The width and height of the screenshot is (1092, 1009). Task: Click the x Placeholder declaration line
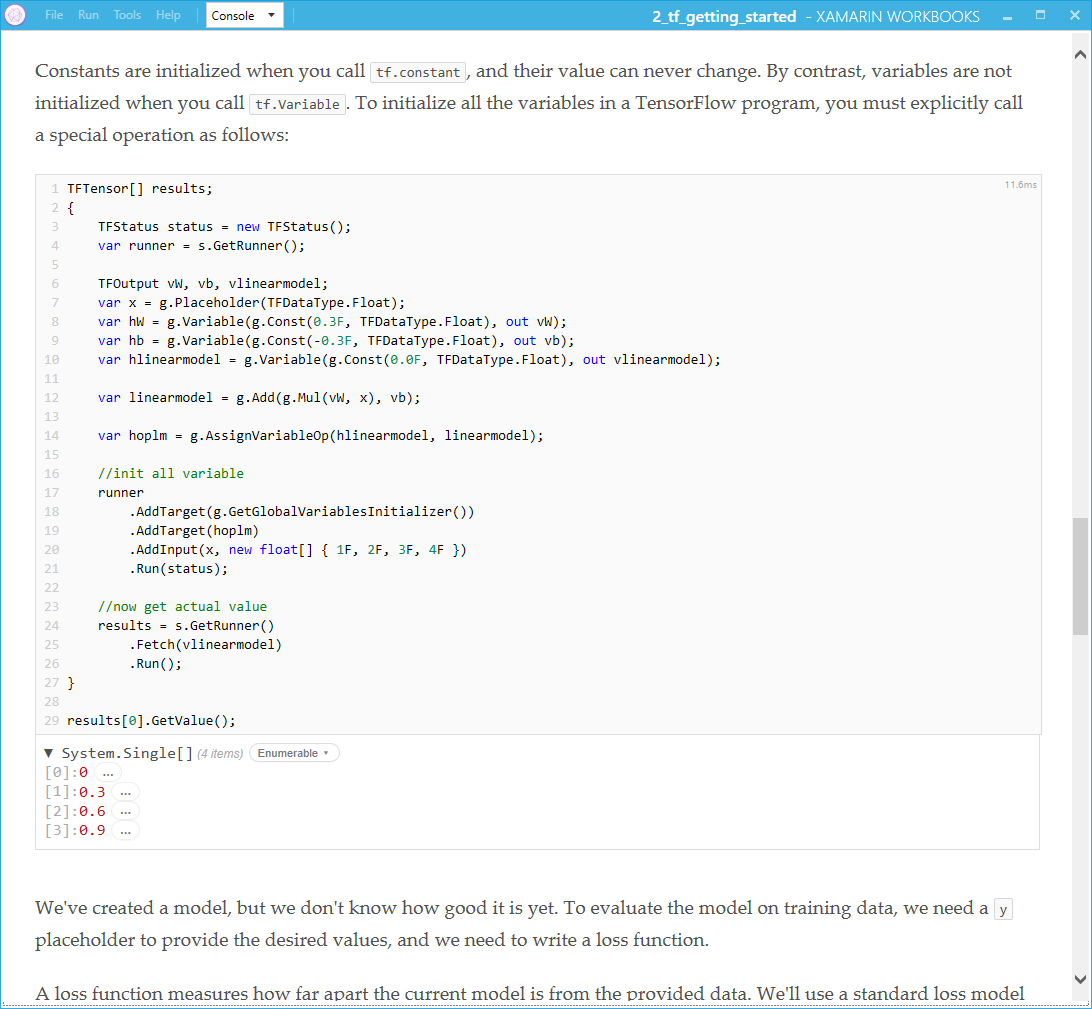coord(251,303)
